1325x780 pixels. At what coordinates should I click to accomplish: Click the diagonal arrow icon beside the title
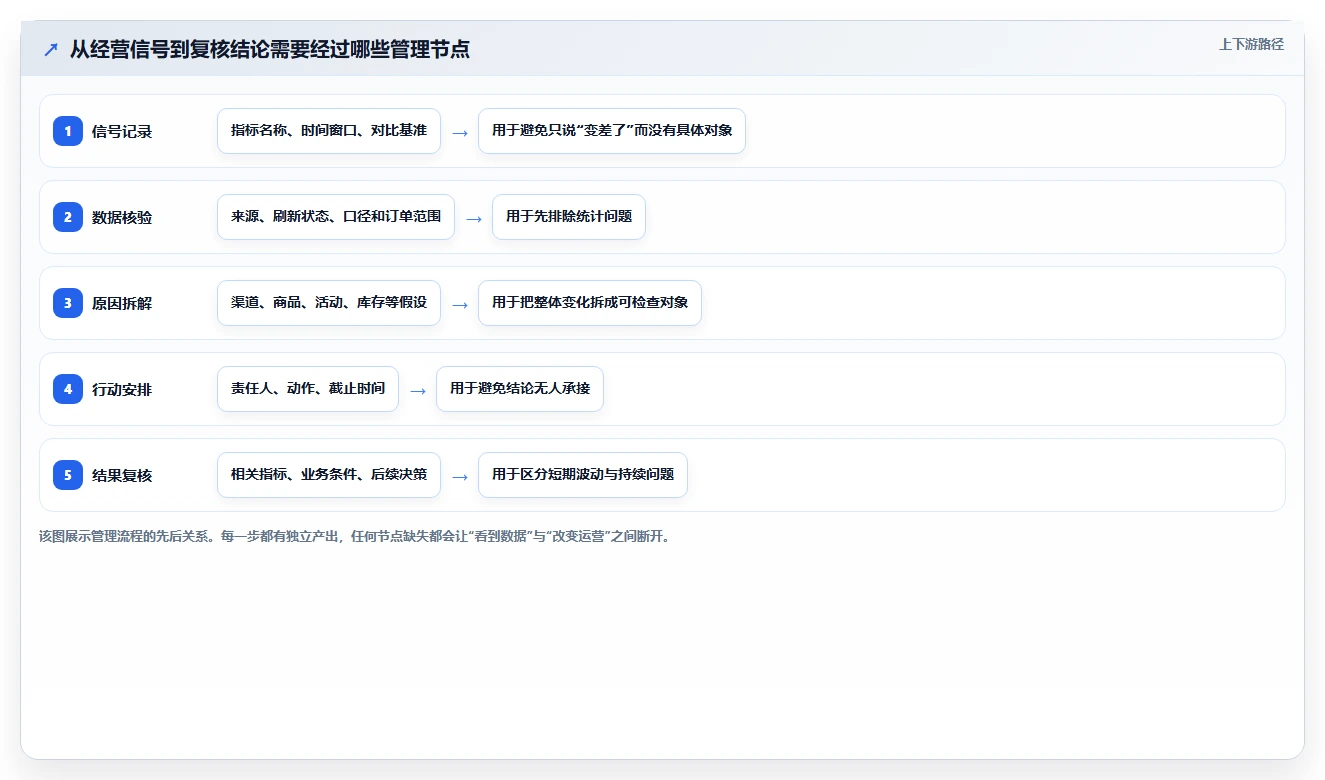pyautogui.click(x=50, y=50)
